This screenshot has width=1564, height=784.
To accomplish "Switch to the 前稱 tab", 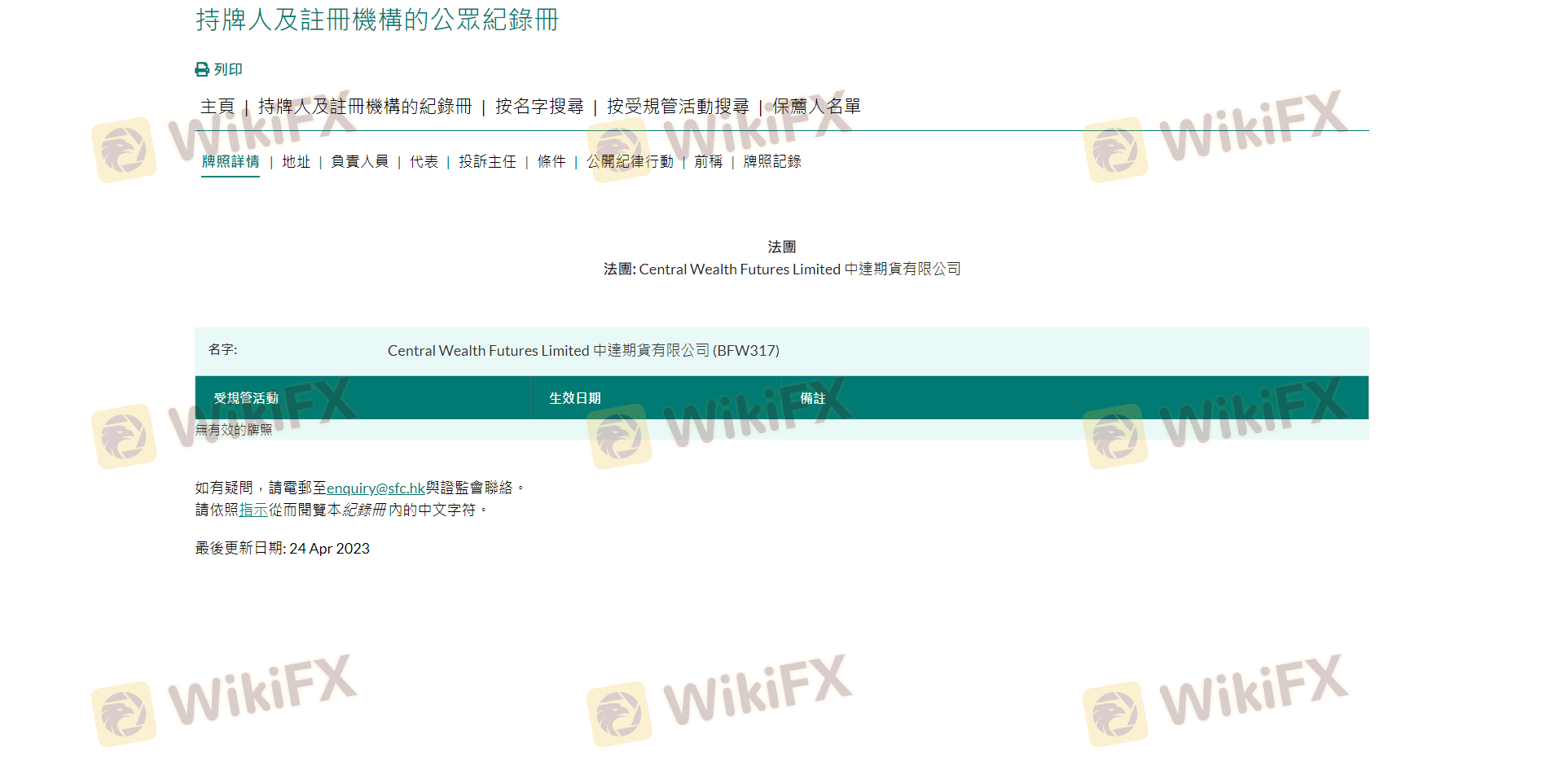I will coord(708,162).
